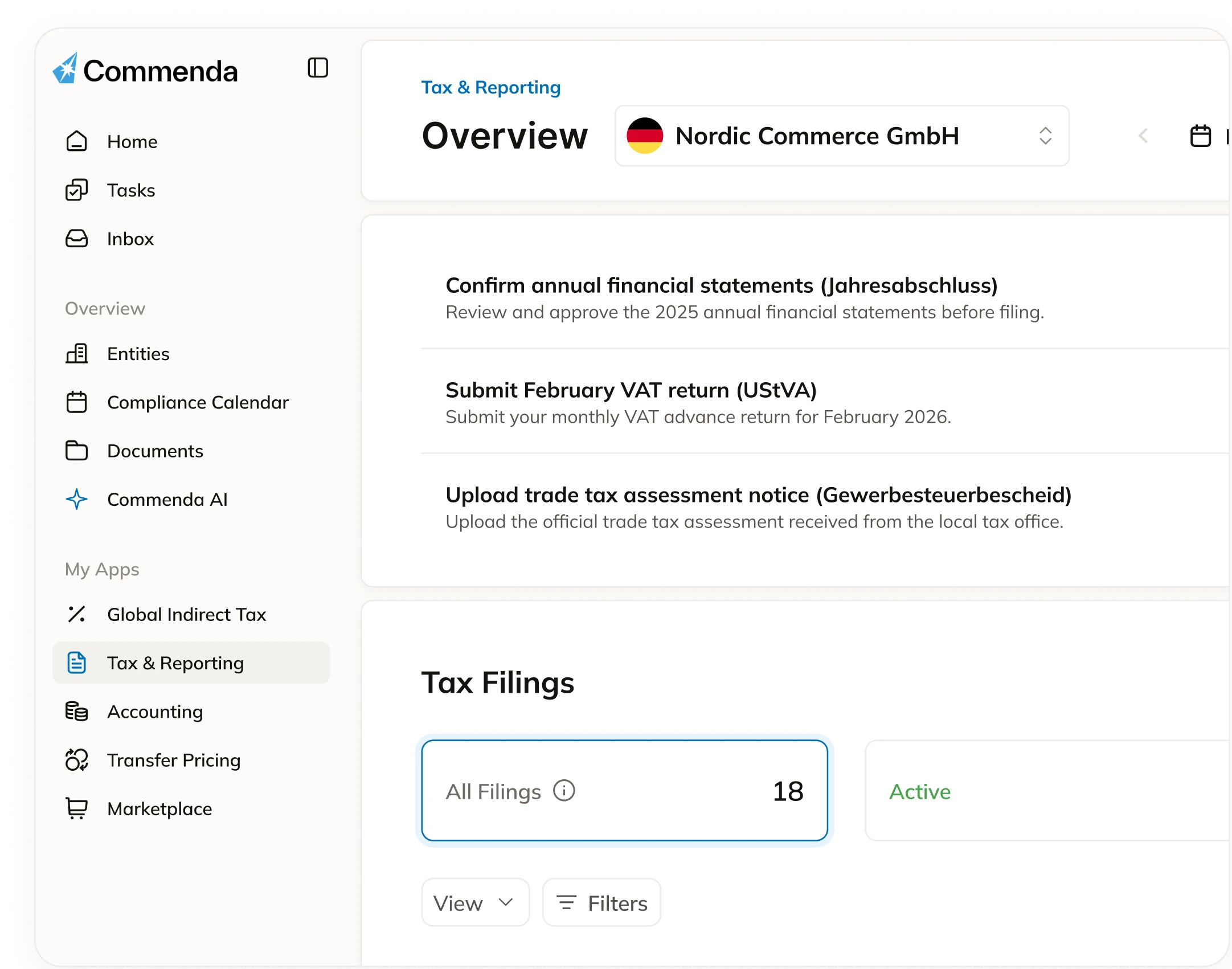This screenshot has width=1232, height=969.
Task: Select Tax & Reporting in My Apps
Action: click(x=191, y=663)
